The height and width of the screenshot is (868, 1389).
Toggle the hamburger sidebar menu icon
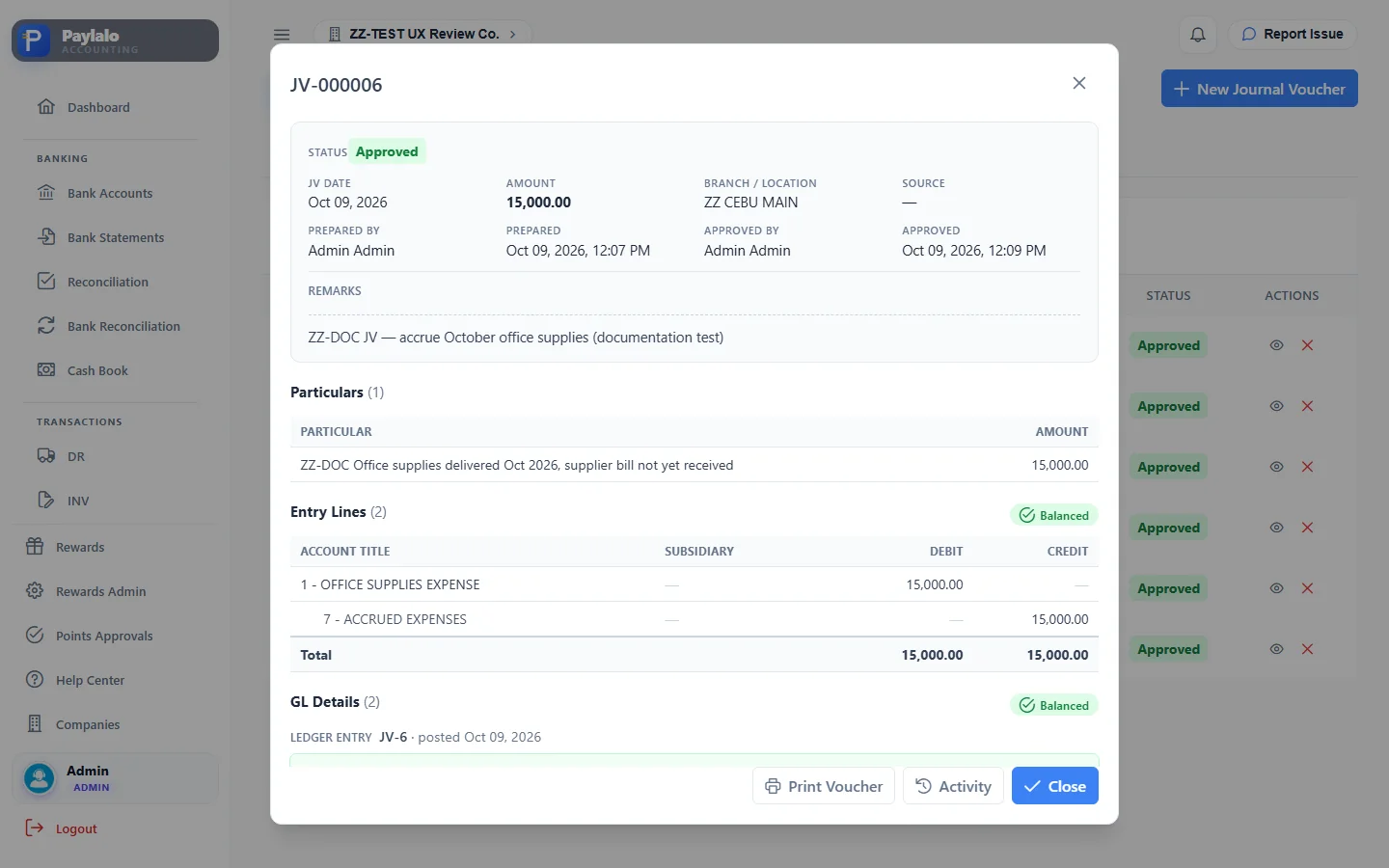(x=282, y=35)
